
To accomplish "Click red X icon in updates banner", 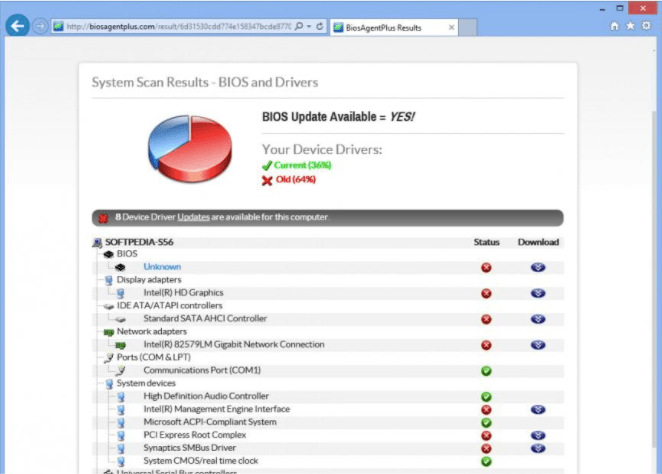I will coord(103,218).
